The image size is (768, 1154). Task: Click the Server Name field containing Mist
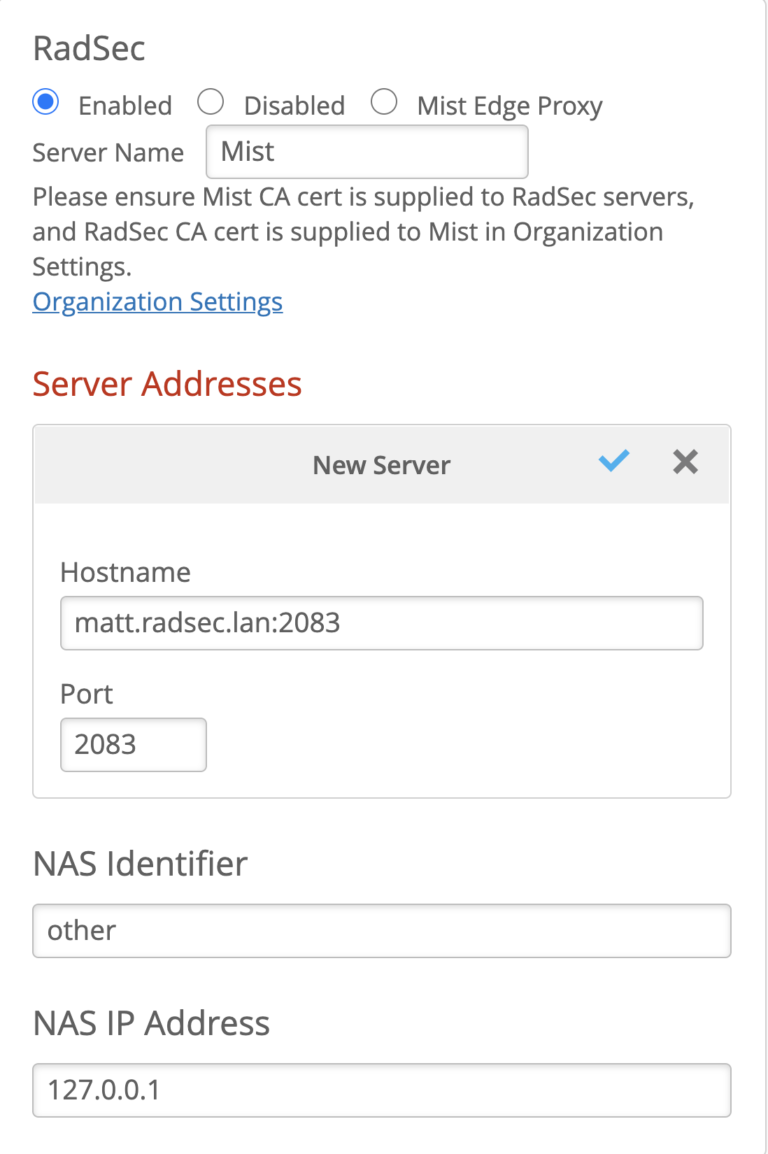[x=366, y=152]
